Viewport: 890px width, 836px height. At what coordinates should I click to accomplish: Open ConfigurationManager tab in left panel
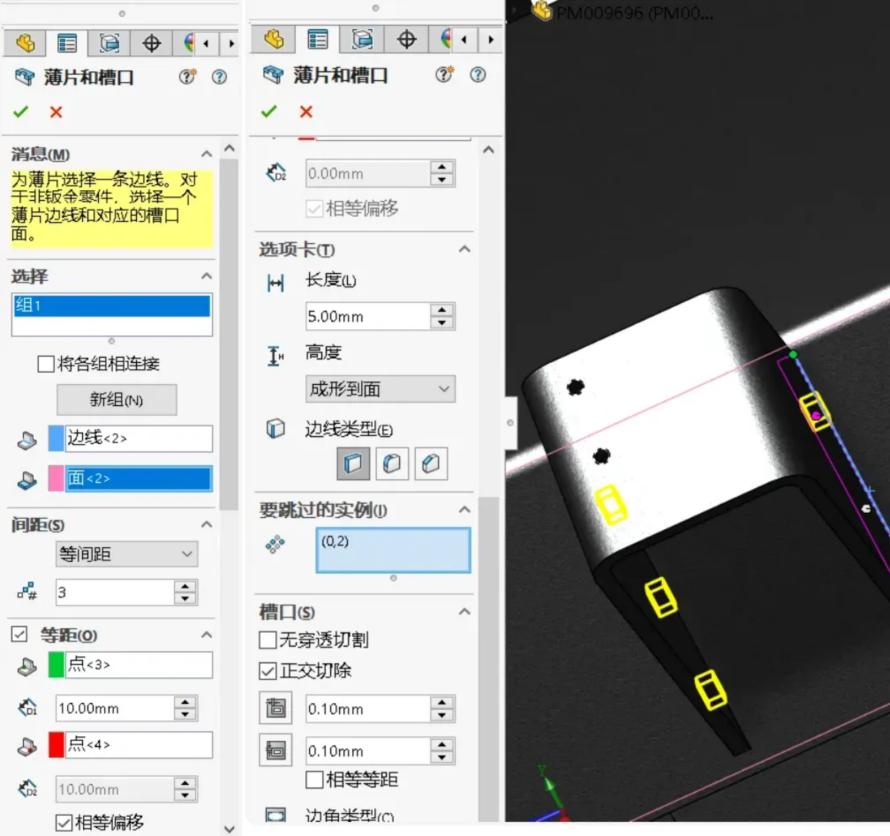click(x=109, y=43)
